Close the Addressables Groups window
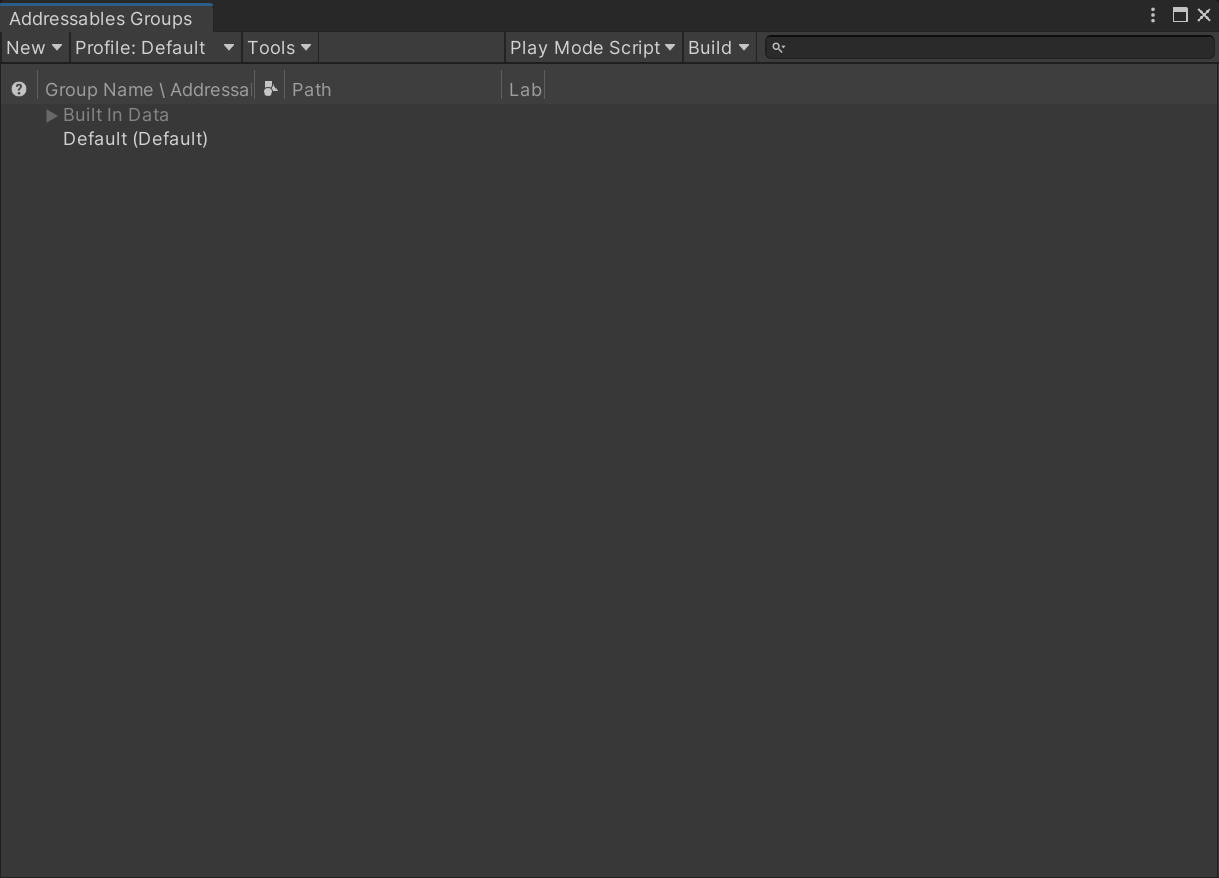The height and width of the screenshot is (878, 1219). coord(1204,15)
